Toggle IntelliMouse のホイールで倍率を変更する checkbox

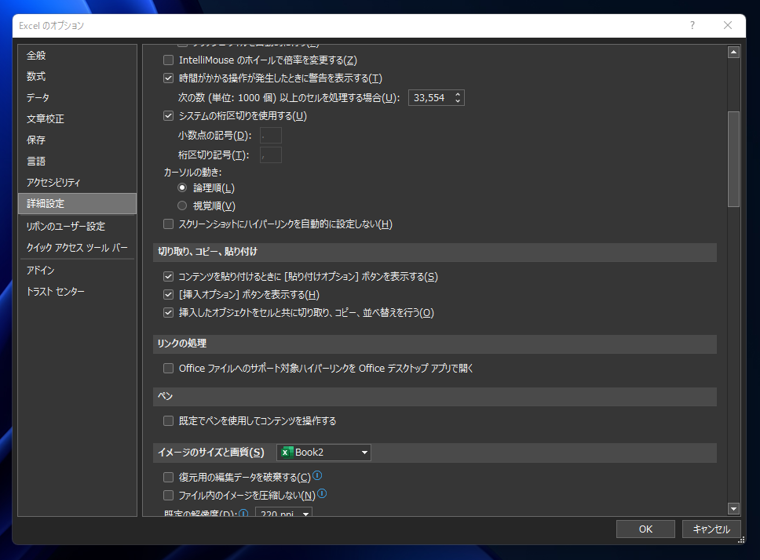pyautogui.click(x=168, y=60)
